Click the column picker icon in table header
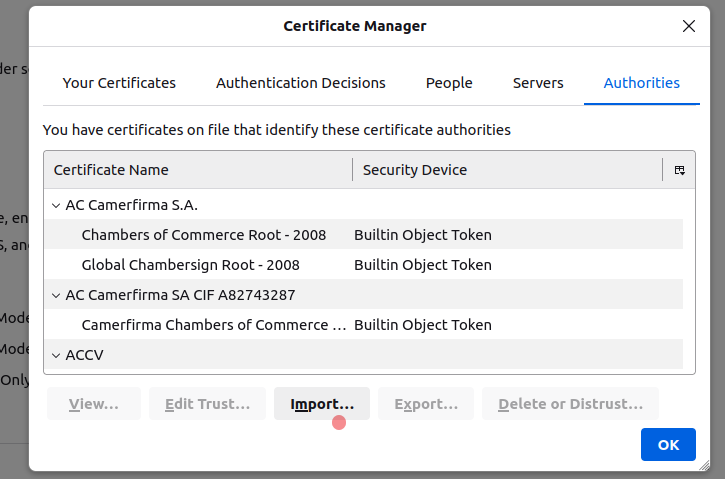 pyautogui.click(x=679, y=170)
